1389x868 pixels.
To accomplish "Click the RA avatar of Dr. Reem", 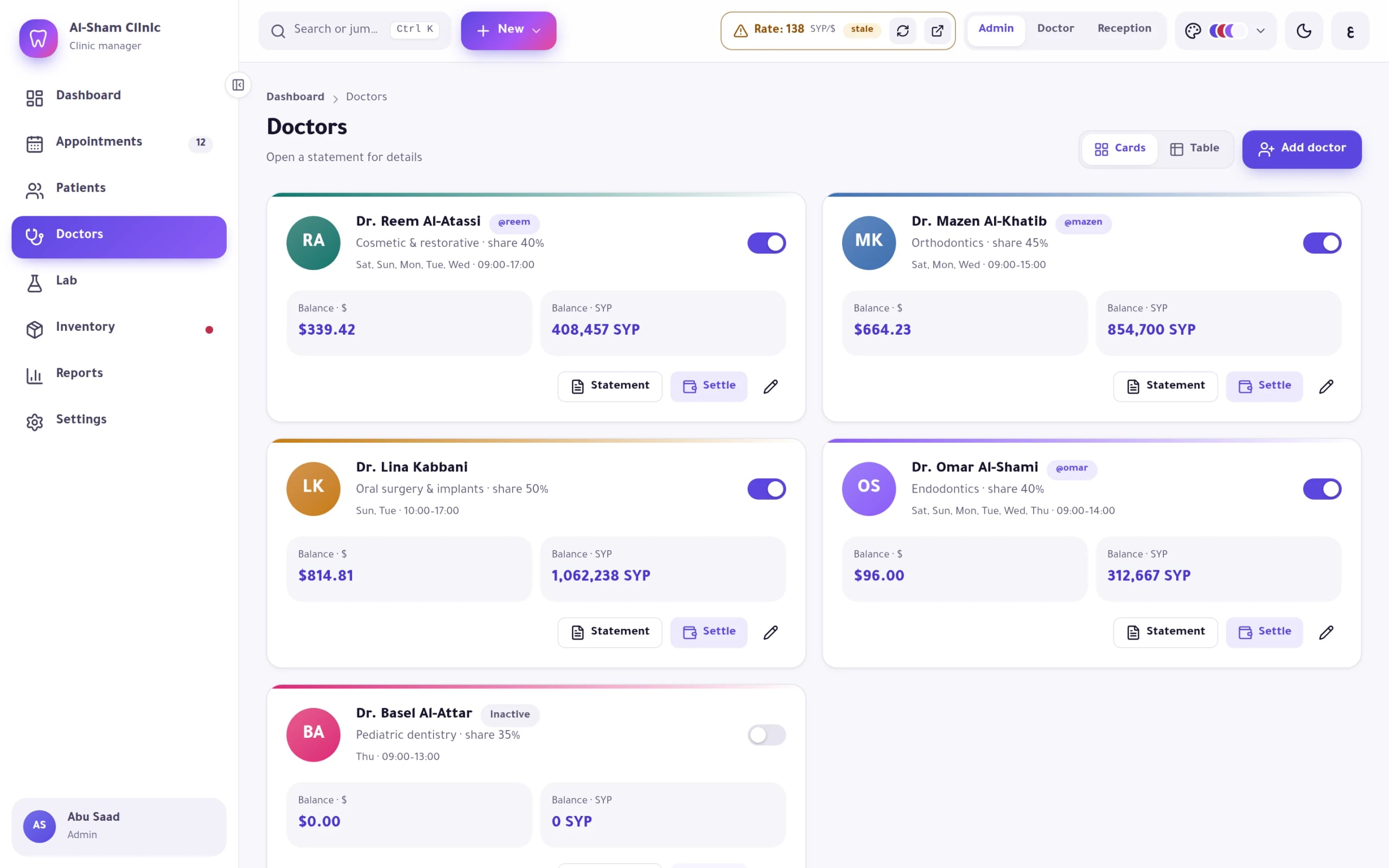I will click(314, 243).
